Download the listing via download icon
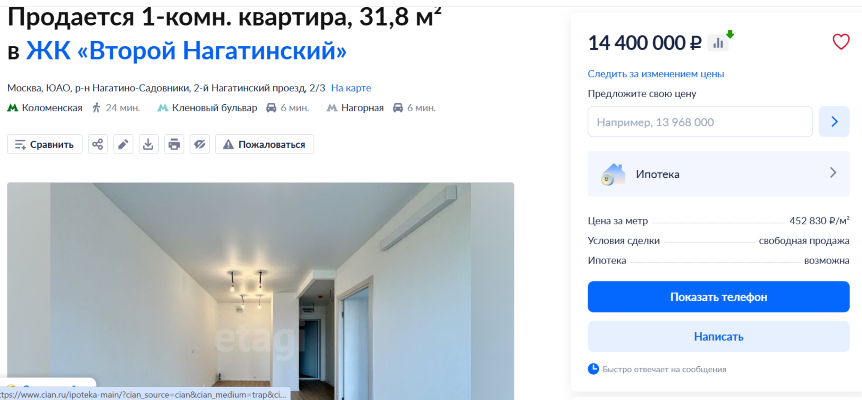 tap(148, 145)
